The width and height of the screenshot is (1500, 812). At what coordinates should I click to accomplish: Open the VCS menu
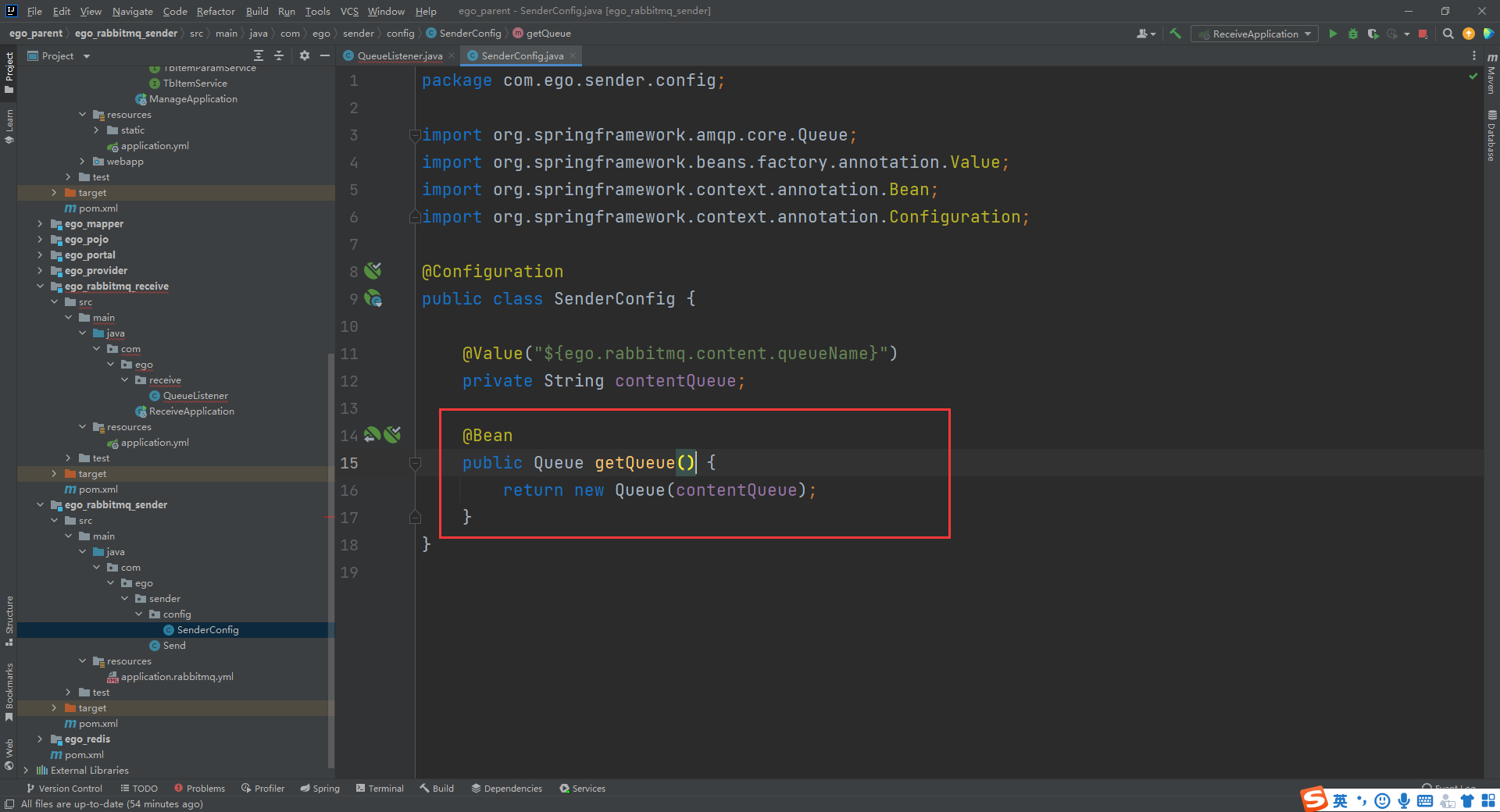[349, 11]
